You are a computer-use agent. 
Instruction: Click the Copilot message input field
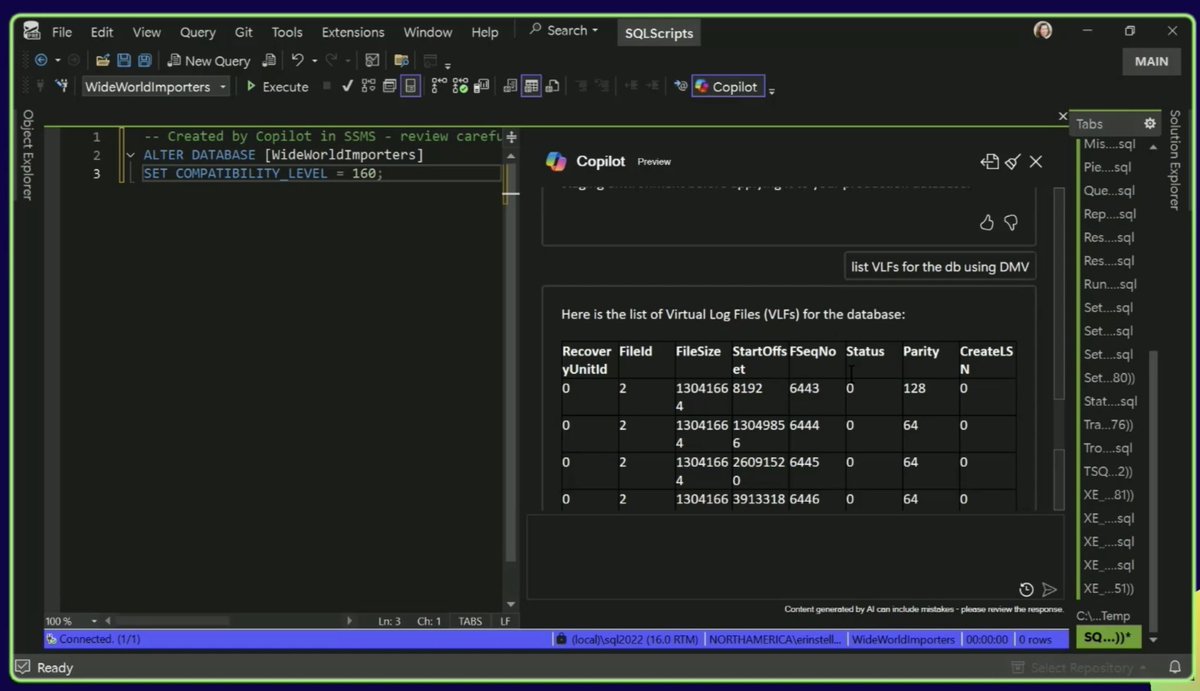[795, 557]
